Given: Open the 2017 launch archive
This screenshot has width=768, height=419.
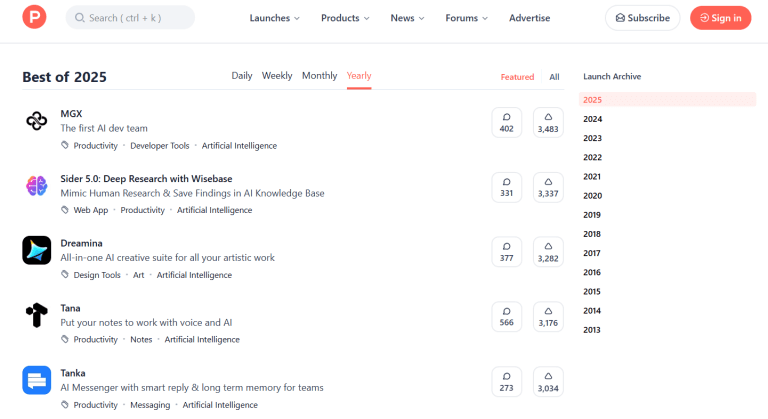Looking at the screenshot, I should click(592, 253).
